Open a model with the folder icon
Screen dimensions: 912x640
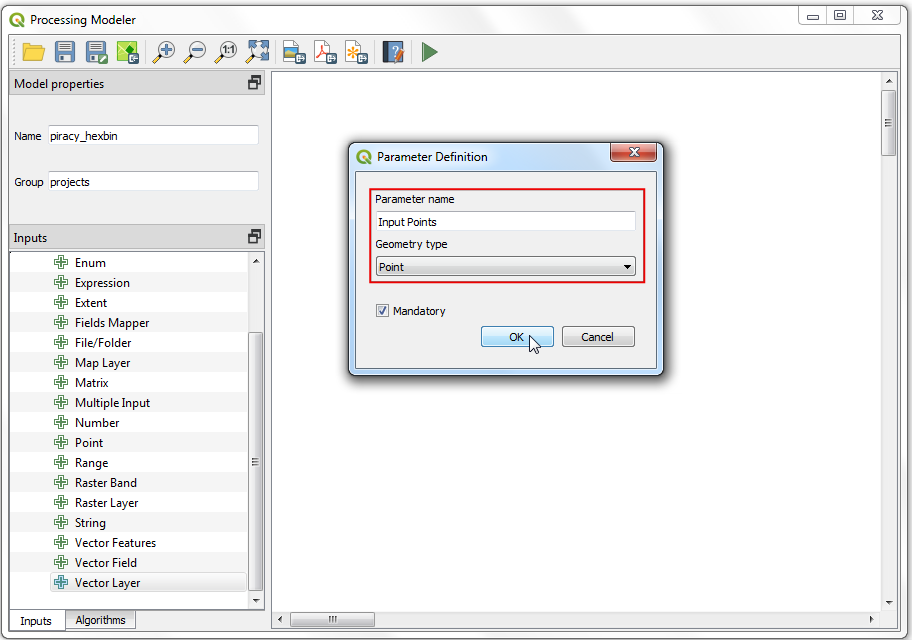tap(33, 52)
